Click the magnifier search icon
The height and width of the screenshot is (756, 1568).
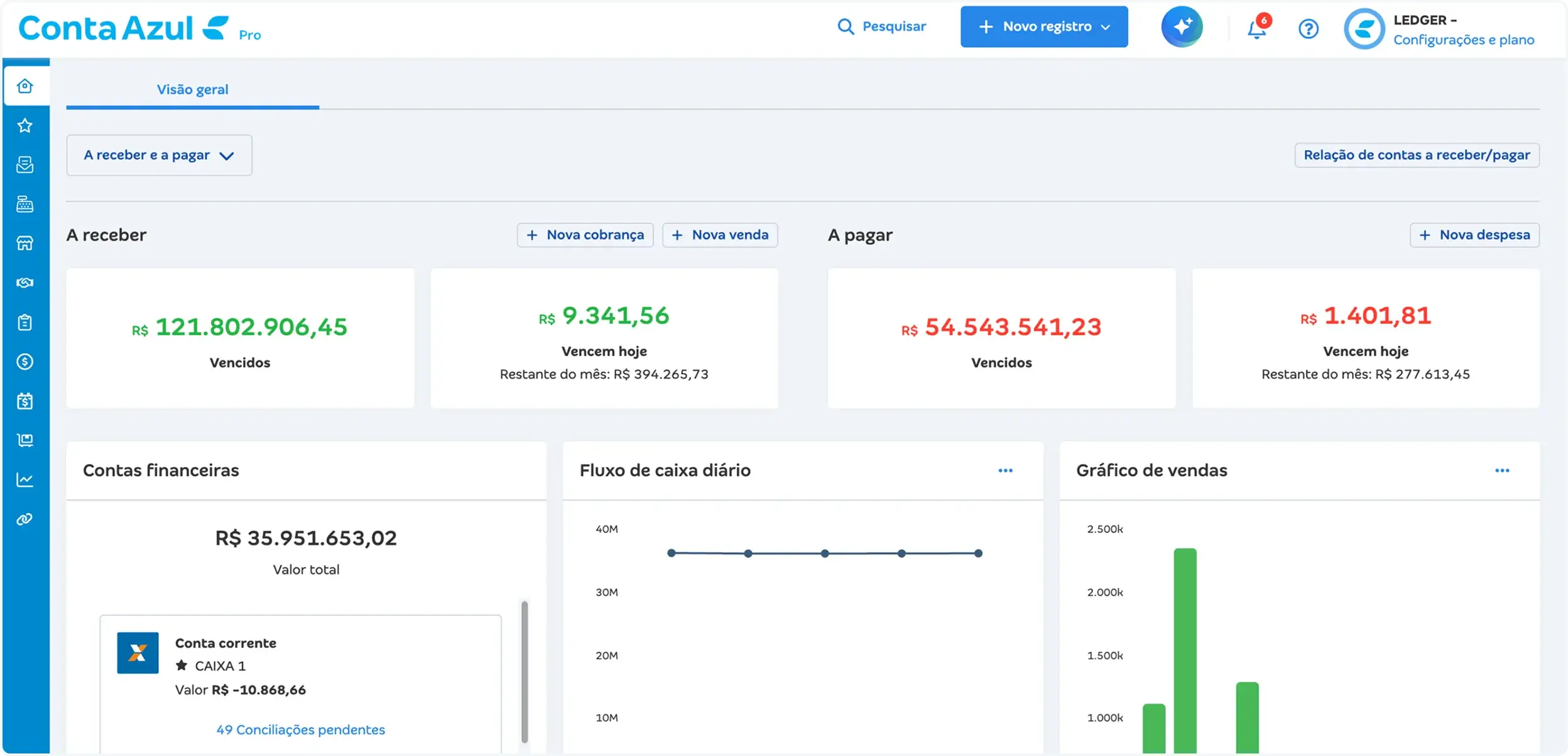tap(846, 26)
